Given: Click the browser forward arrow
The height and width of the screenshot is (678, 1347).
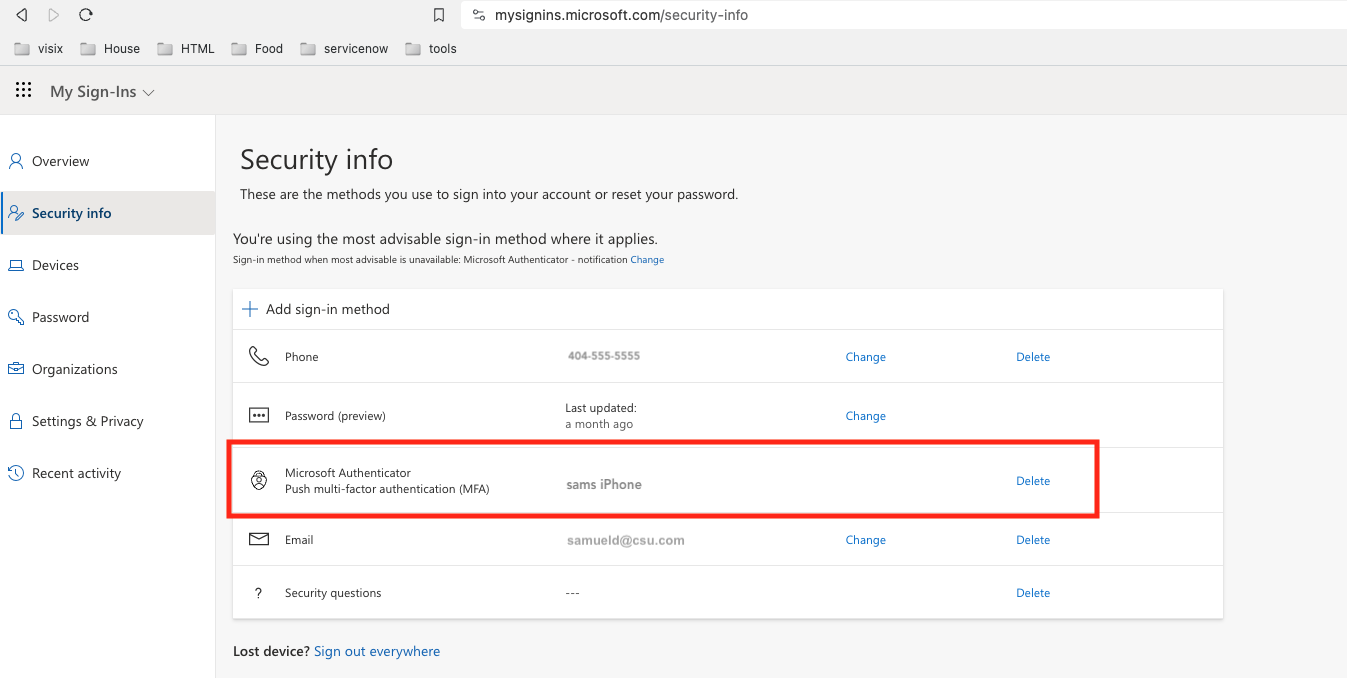Looking at the screenshot, I should coord(53,15).
